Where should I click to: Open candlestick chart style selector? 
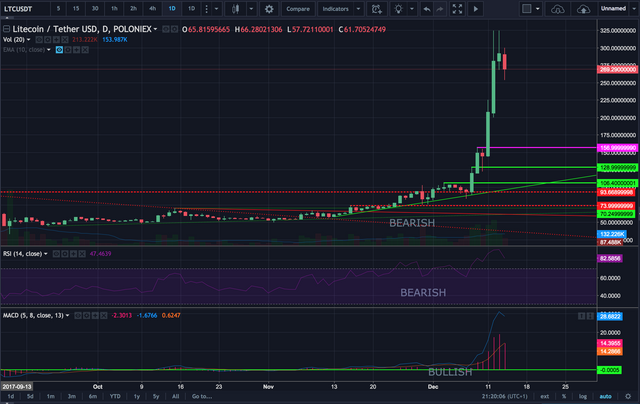(x=236, y=9)
